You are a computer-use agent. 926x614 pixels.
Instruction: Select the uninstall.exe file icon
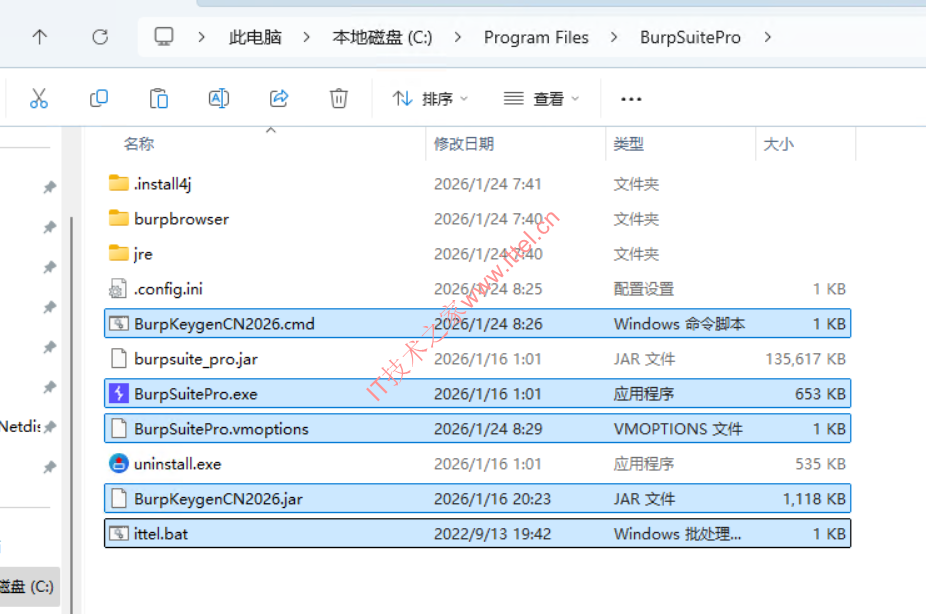point(119,464)
